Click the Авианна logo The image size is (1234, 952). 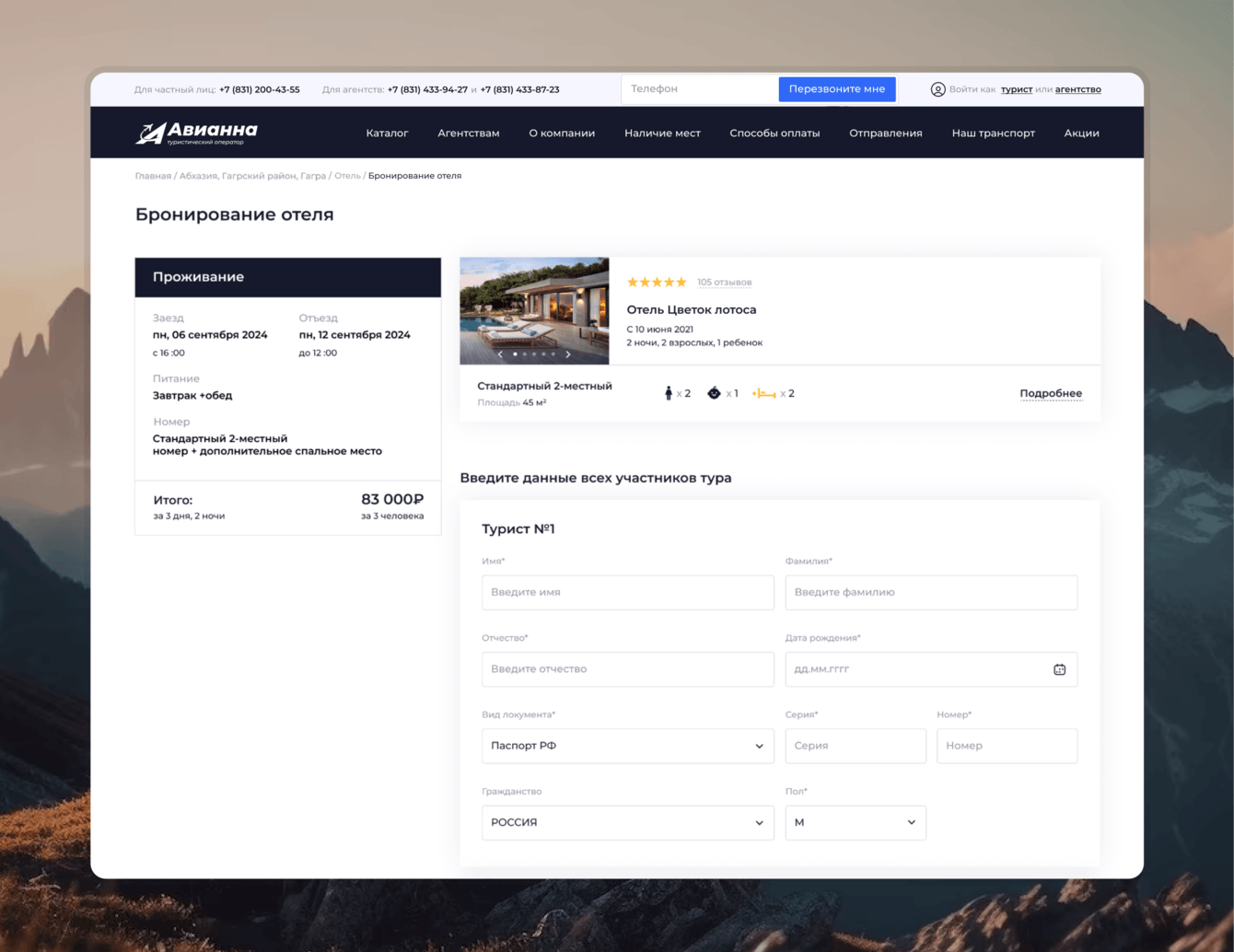(196, 134)
